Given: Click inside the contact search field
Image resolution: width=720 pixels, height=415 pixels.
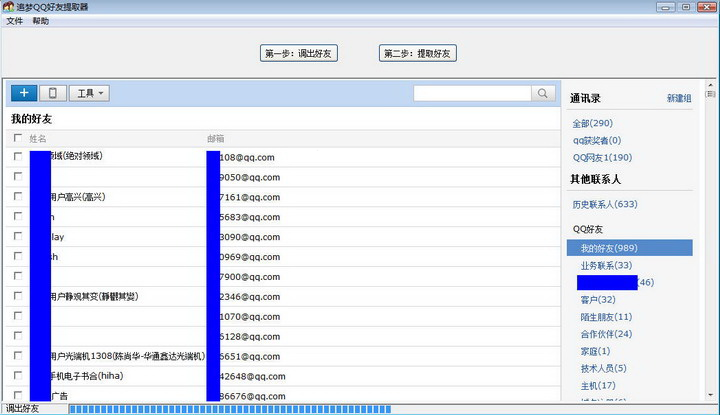Looking at the screenshot, I should 472,93.
